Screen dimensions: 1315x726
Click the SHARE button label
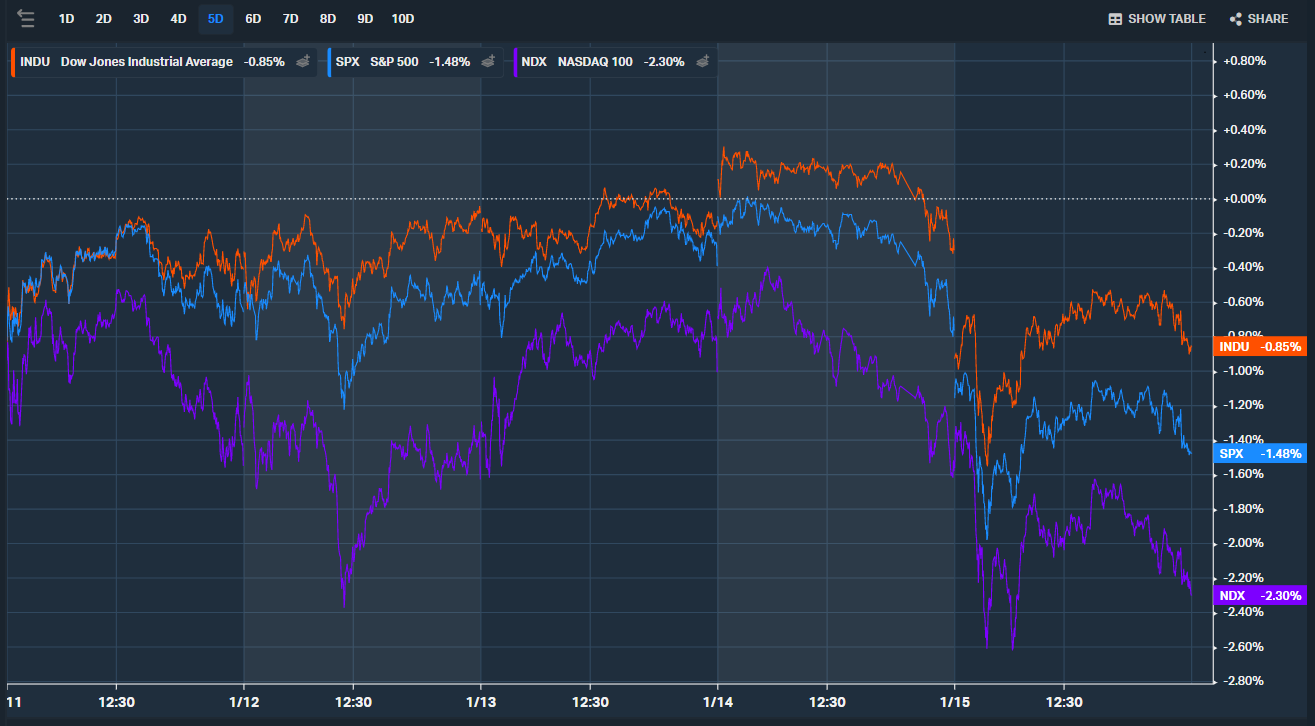tap(1268, 19)
